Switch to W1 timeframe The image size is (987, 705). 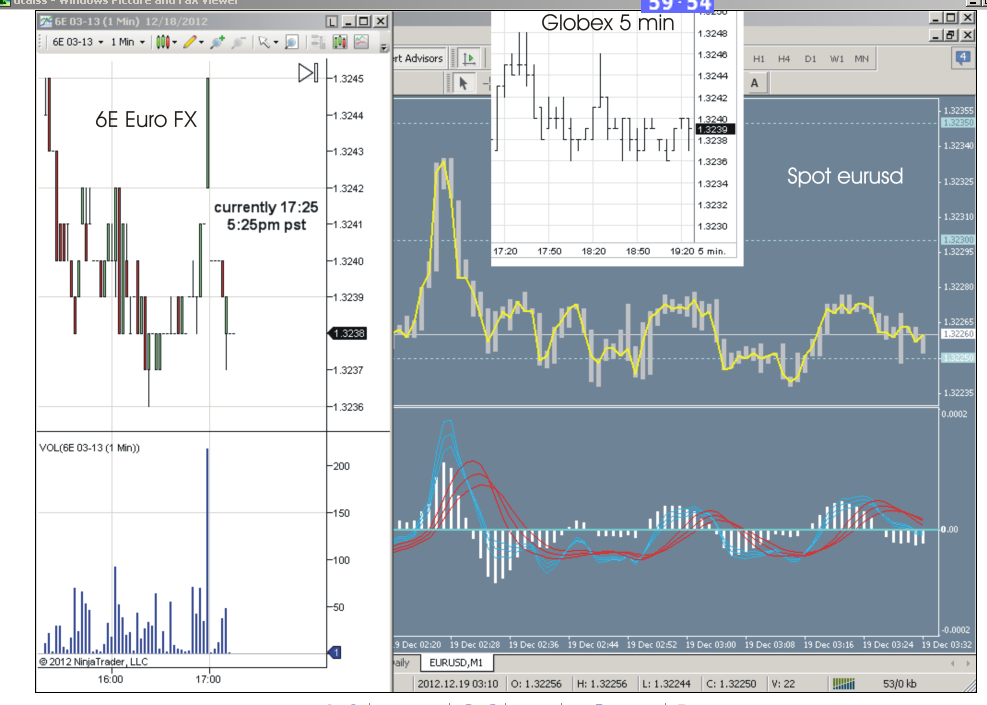[837, 59]
